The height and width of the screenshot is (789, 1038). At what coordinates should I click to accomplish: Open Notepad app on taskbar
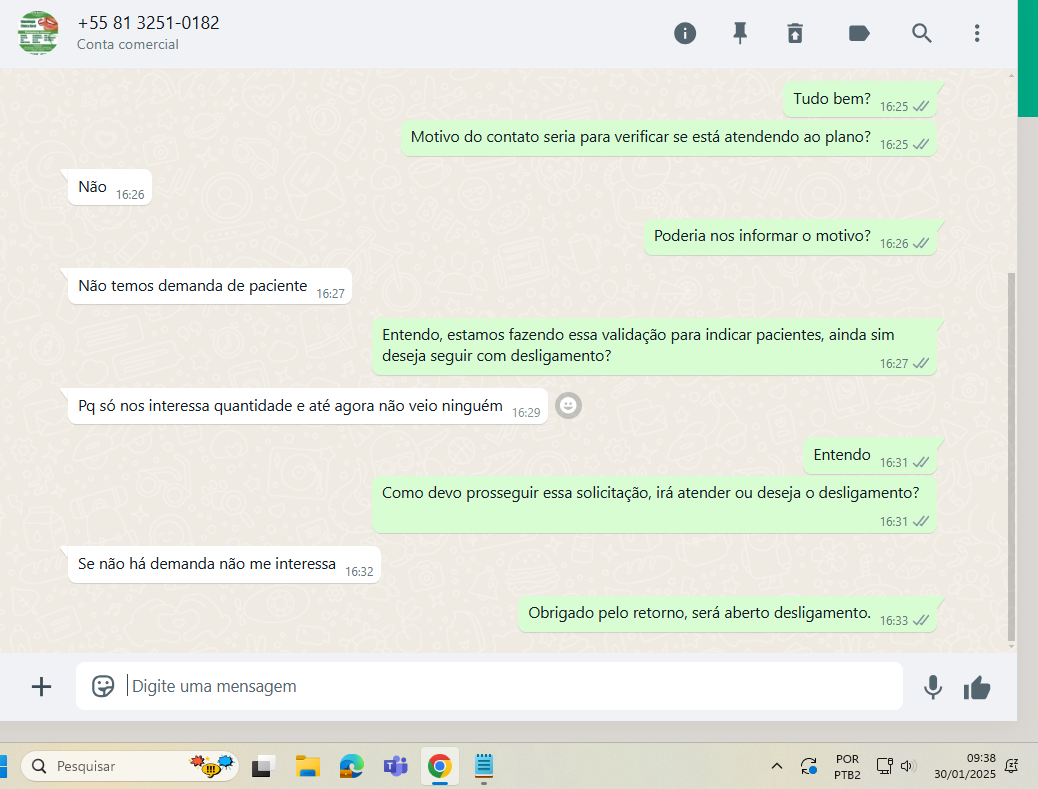pos(484,766)
